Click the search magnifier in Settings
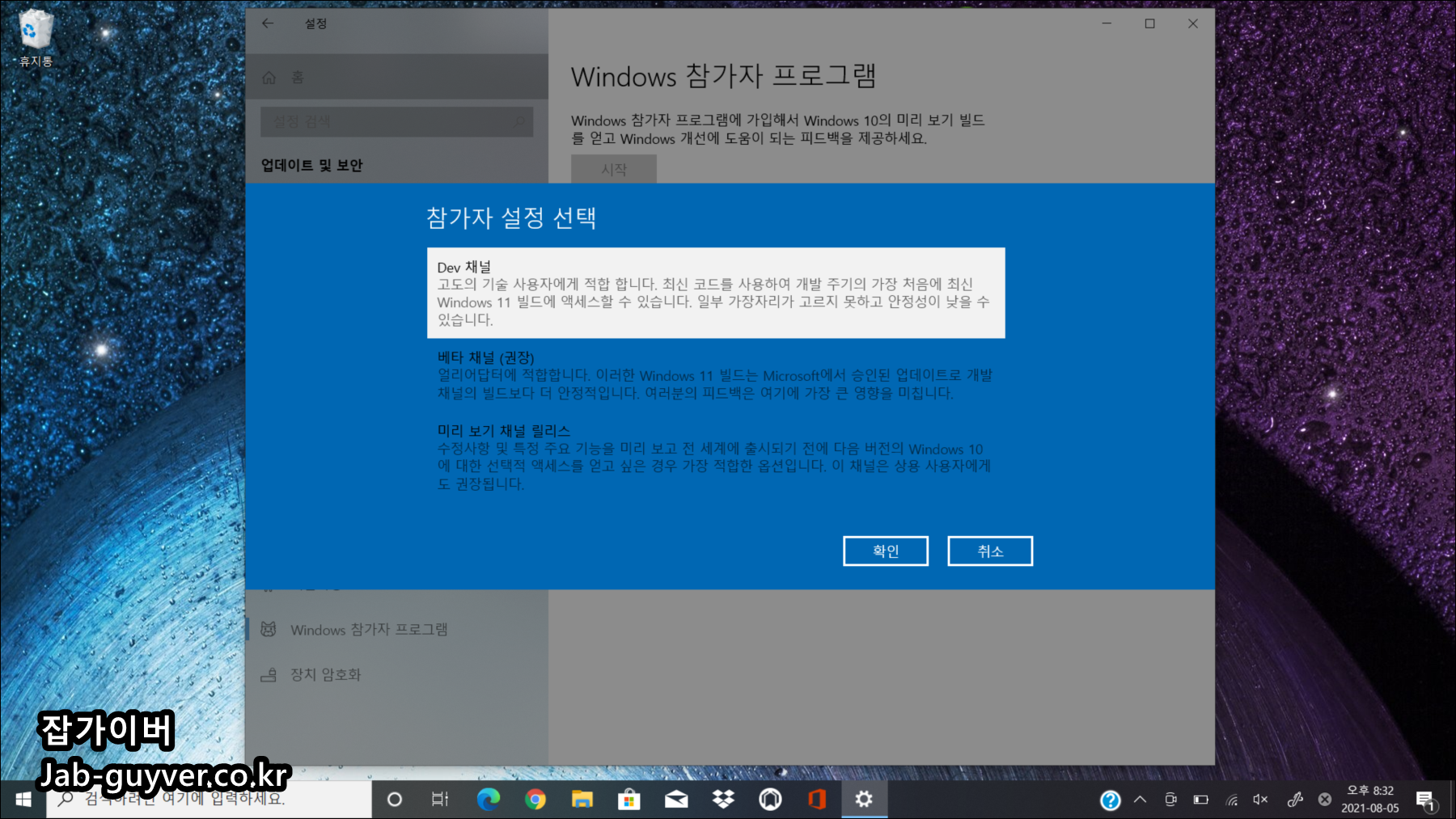The height and width of the screenshot is (819, 1456). pos(518,122)
